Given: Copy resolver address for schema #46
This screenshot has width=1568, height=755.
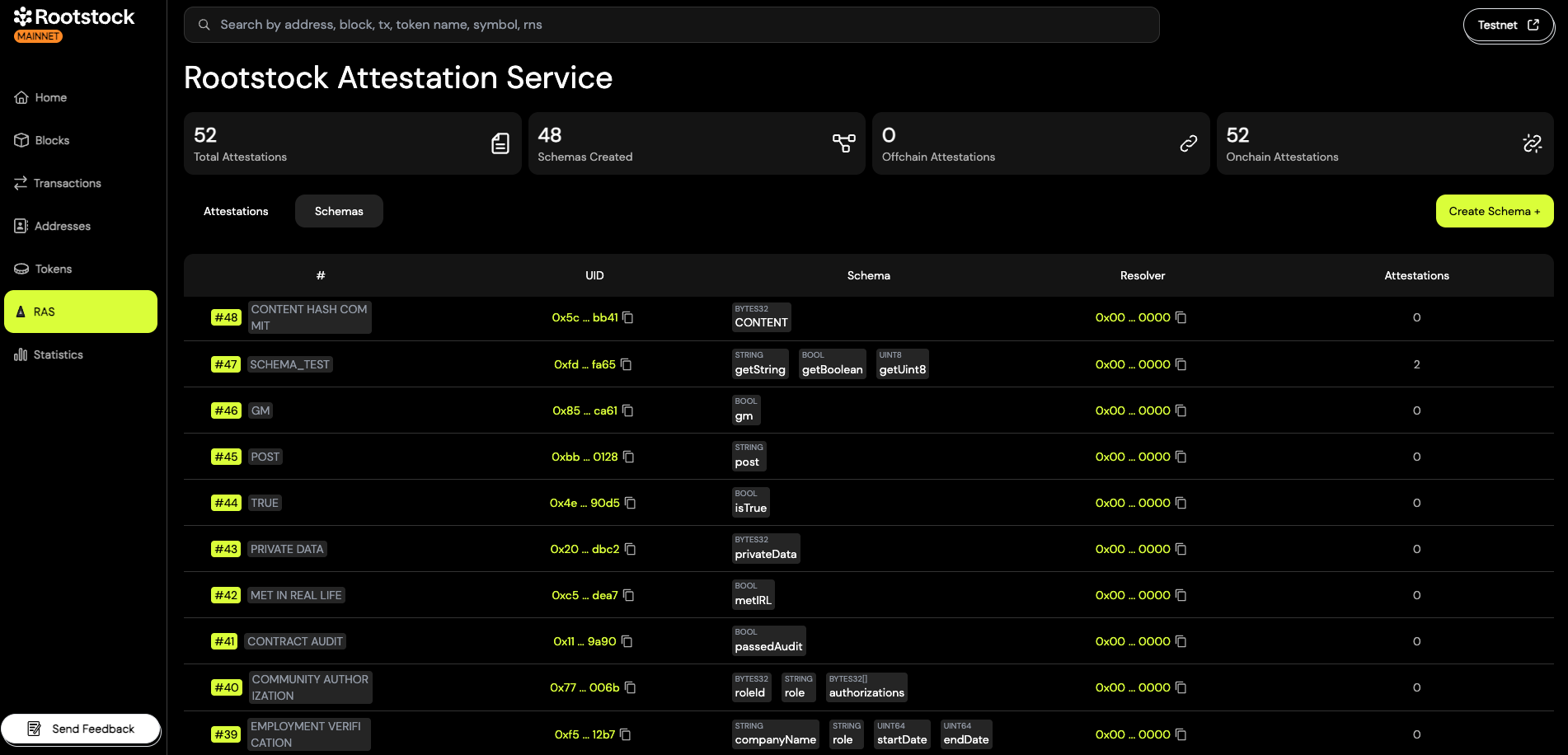Looking at the screenshot, I should point(1181,410).
